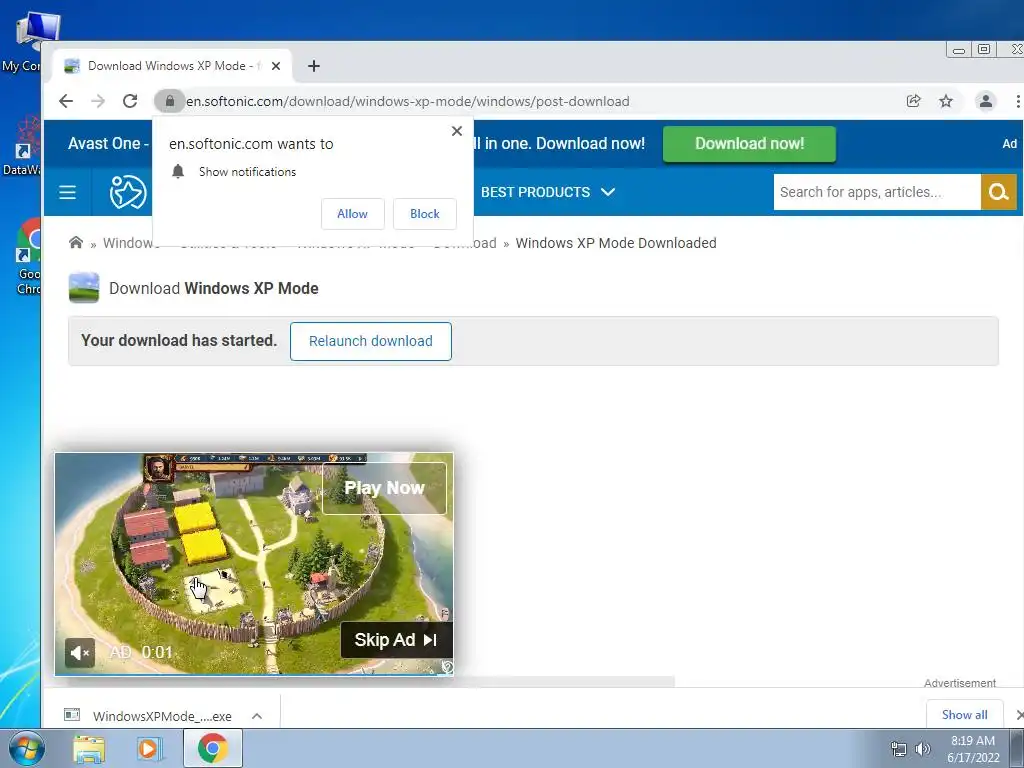Select the My Computer desktop icon

(29, 41)
